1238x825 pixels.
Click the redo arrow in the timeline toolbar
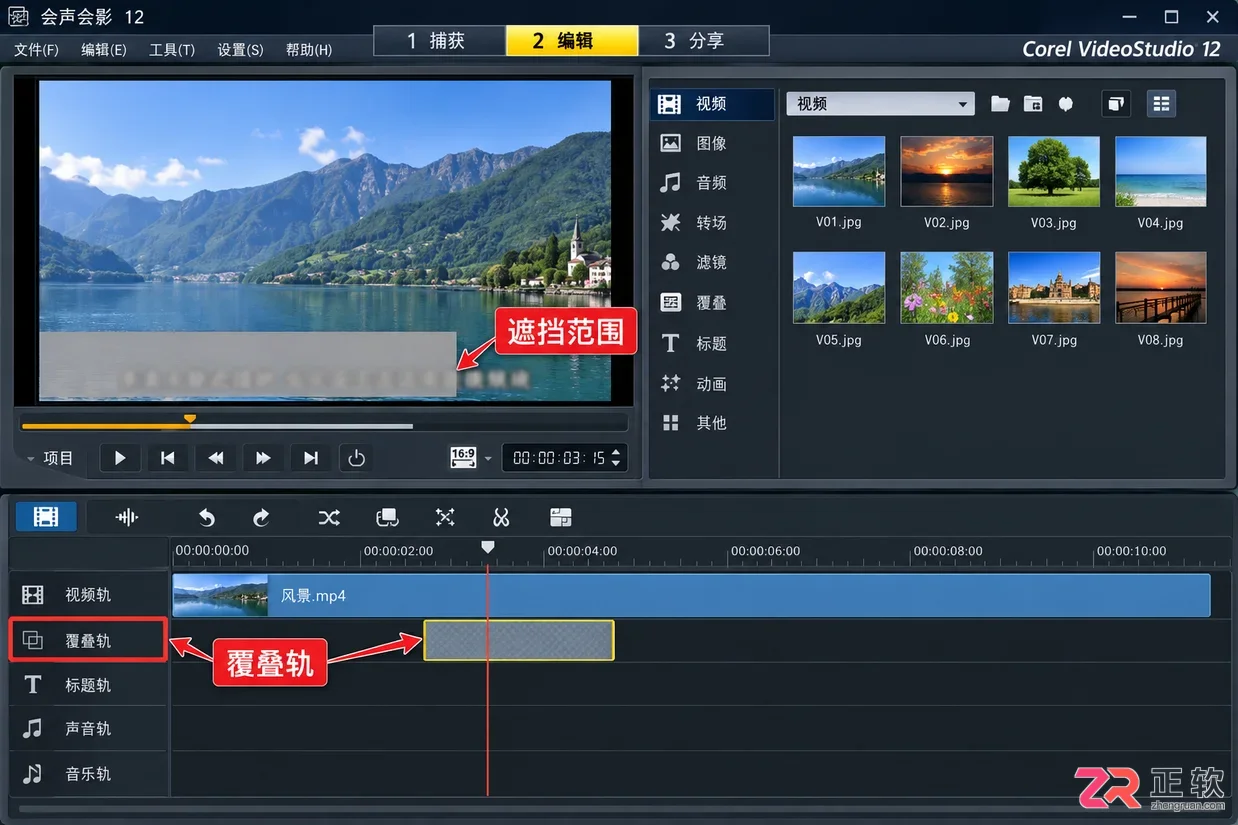(x=261, y=517)
